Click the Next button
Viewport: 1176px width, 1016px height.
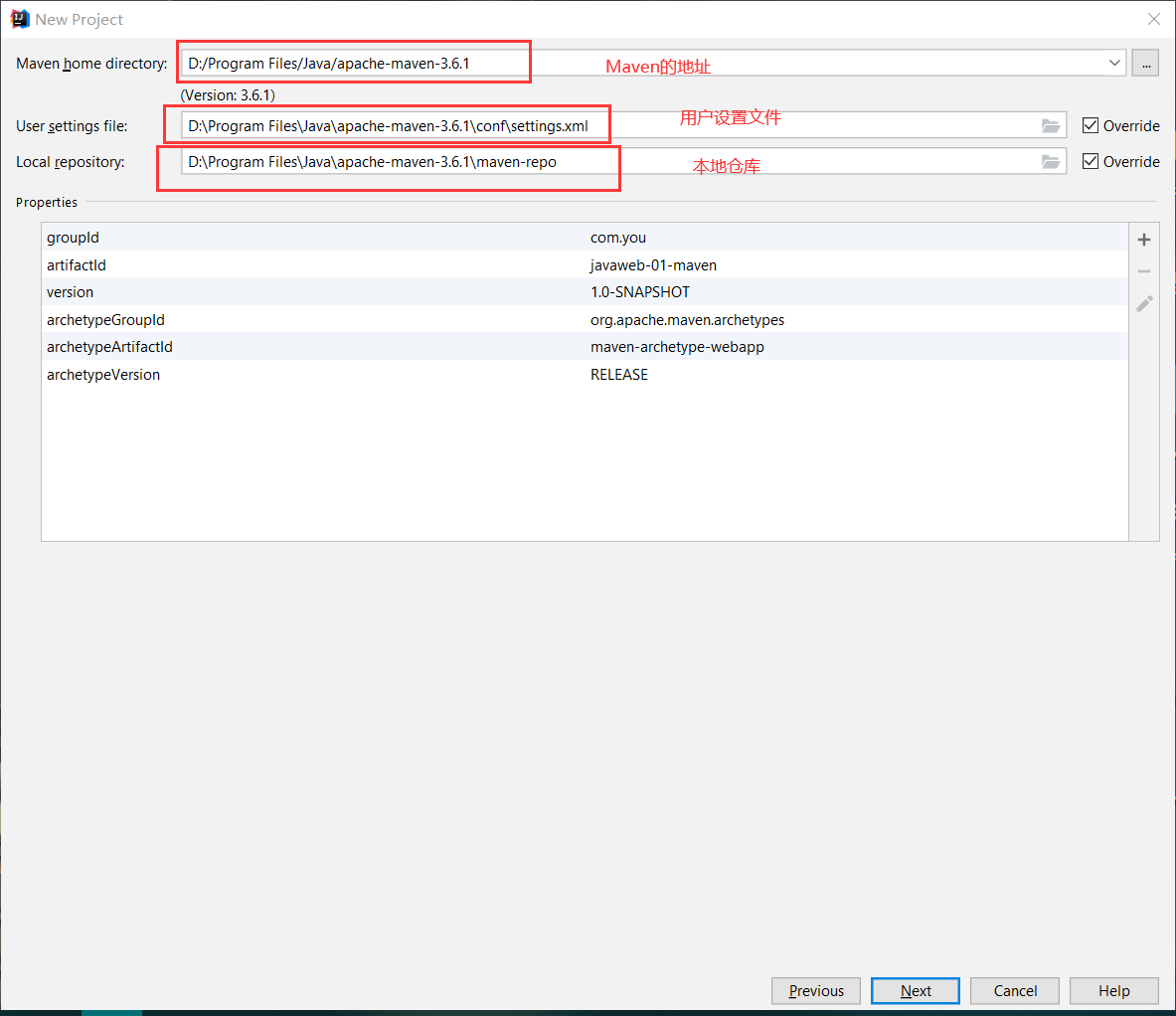(915, 990)
